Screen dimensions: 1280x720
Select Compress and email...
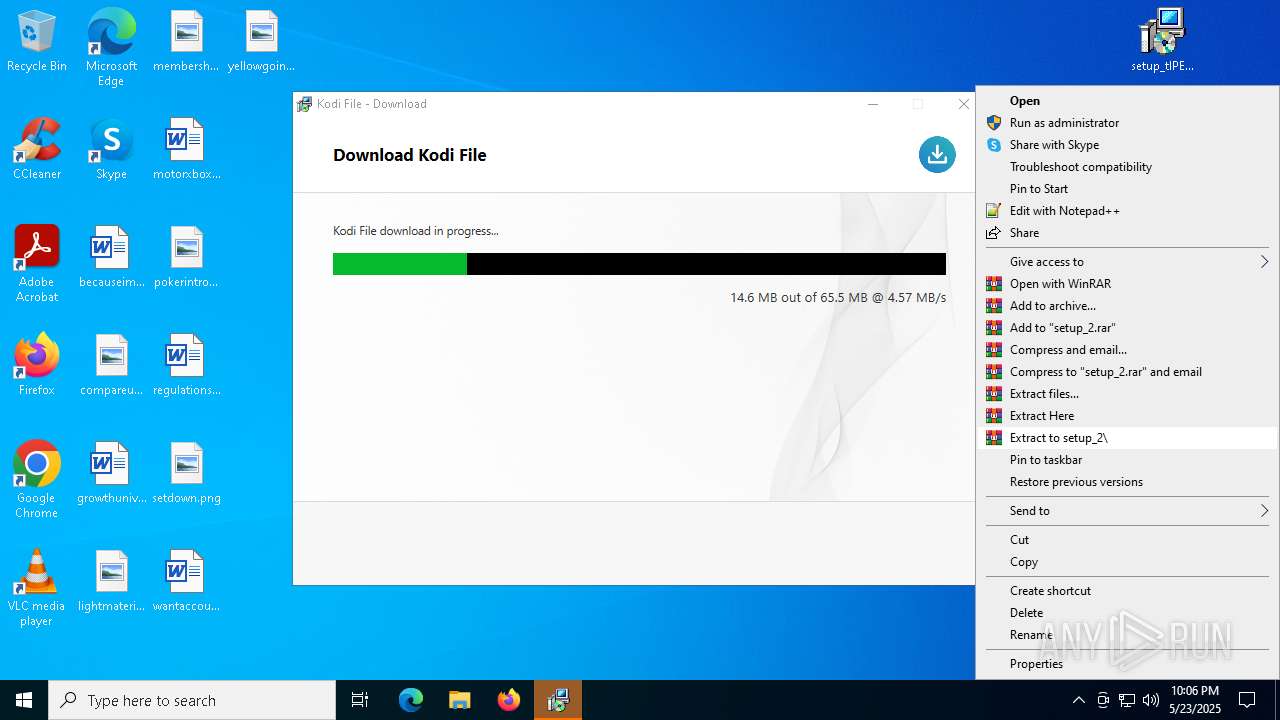click(1127, 350)
